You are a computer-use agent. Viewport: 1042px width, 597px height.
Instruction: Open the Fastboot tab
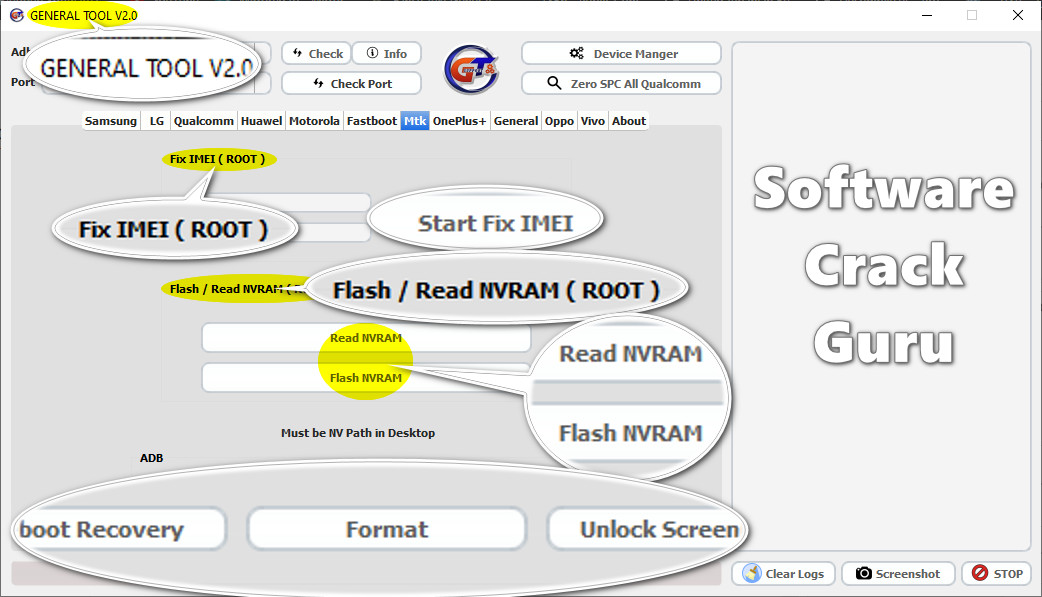[x=371, y=121]
